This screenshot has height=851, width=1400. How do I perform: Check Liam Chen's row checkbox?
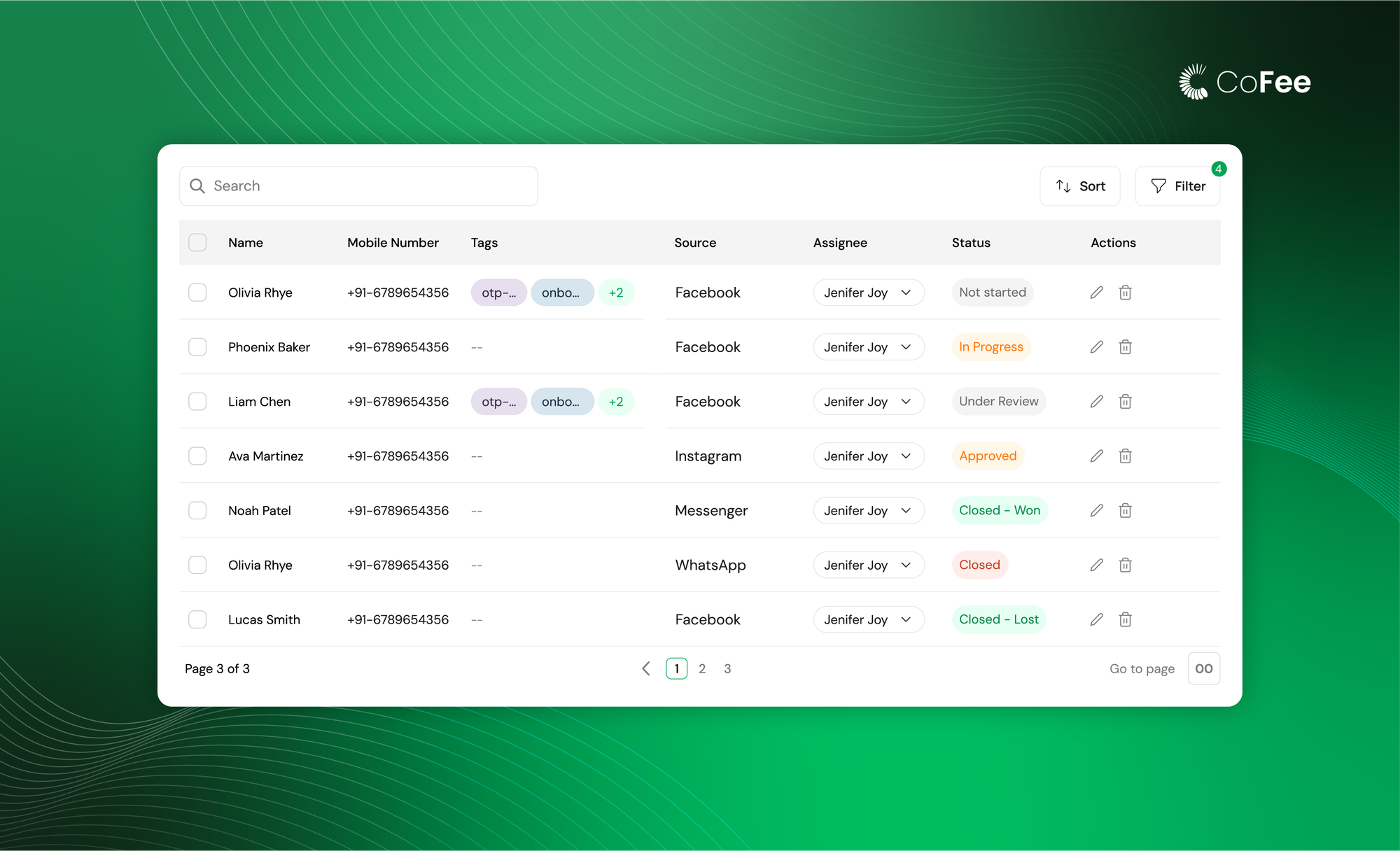(x=197, y=401)
